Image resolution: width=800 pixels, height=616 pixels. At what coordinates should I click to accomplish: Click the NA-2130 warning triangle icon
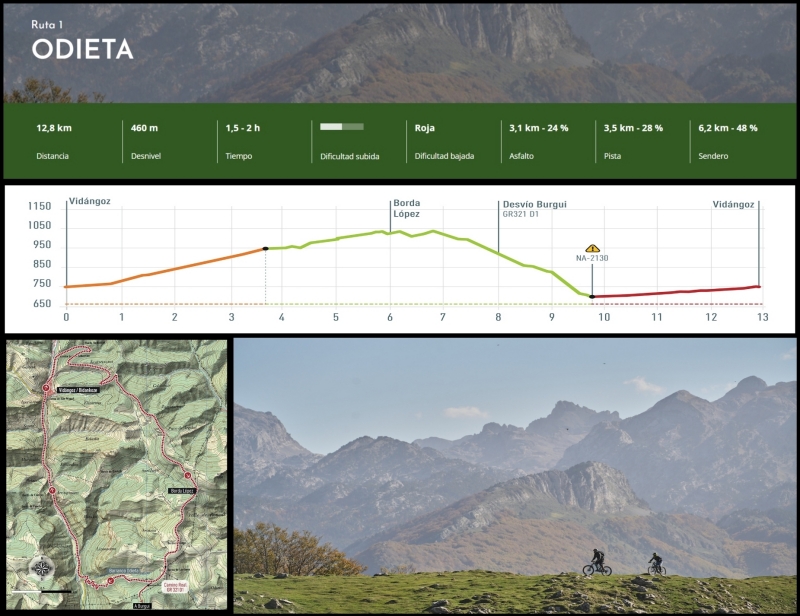[592, 248]
